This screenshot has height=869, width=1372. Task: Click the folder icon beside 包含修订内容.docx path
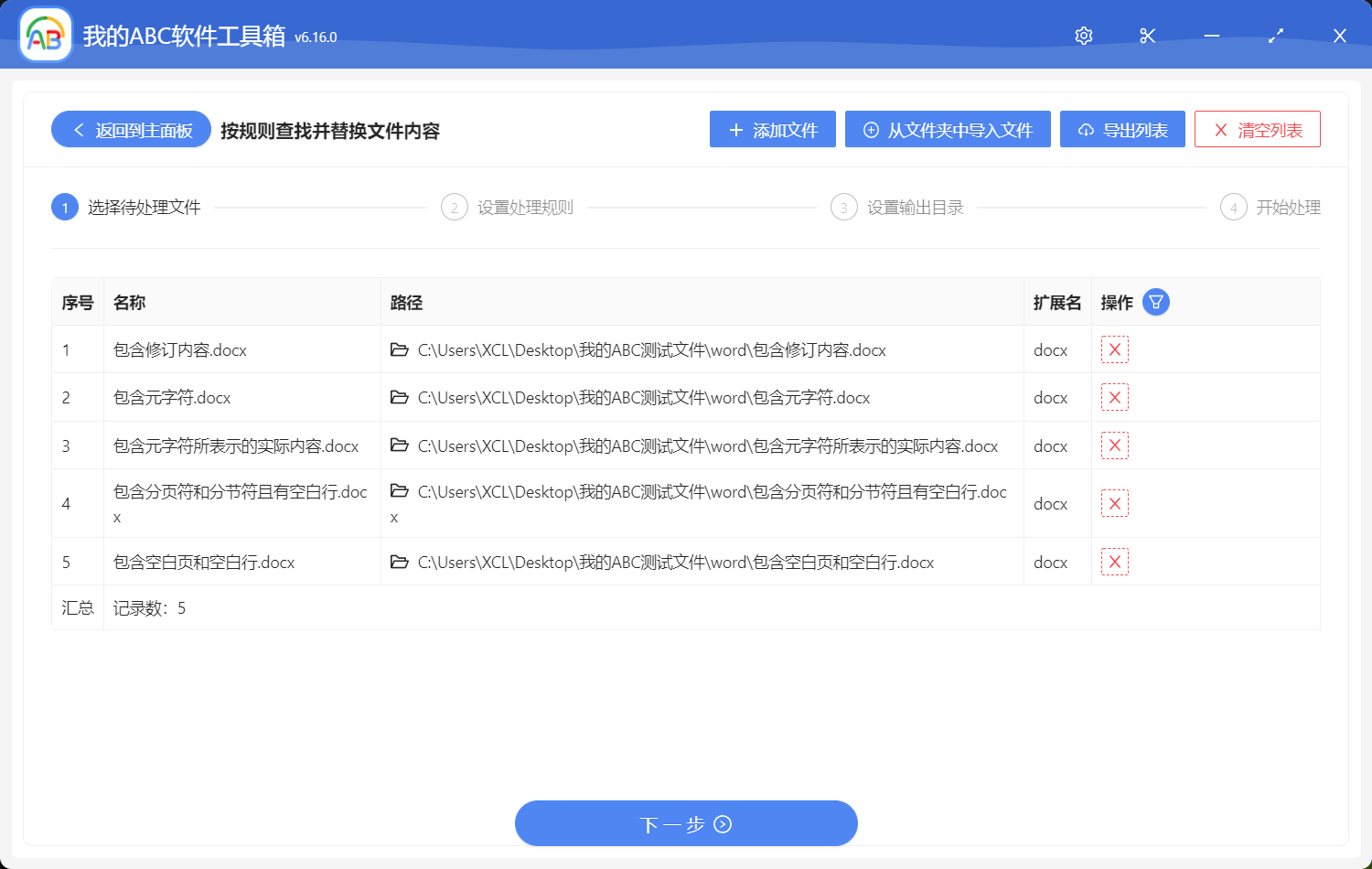[x=400, y=349]
